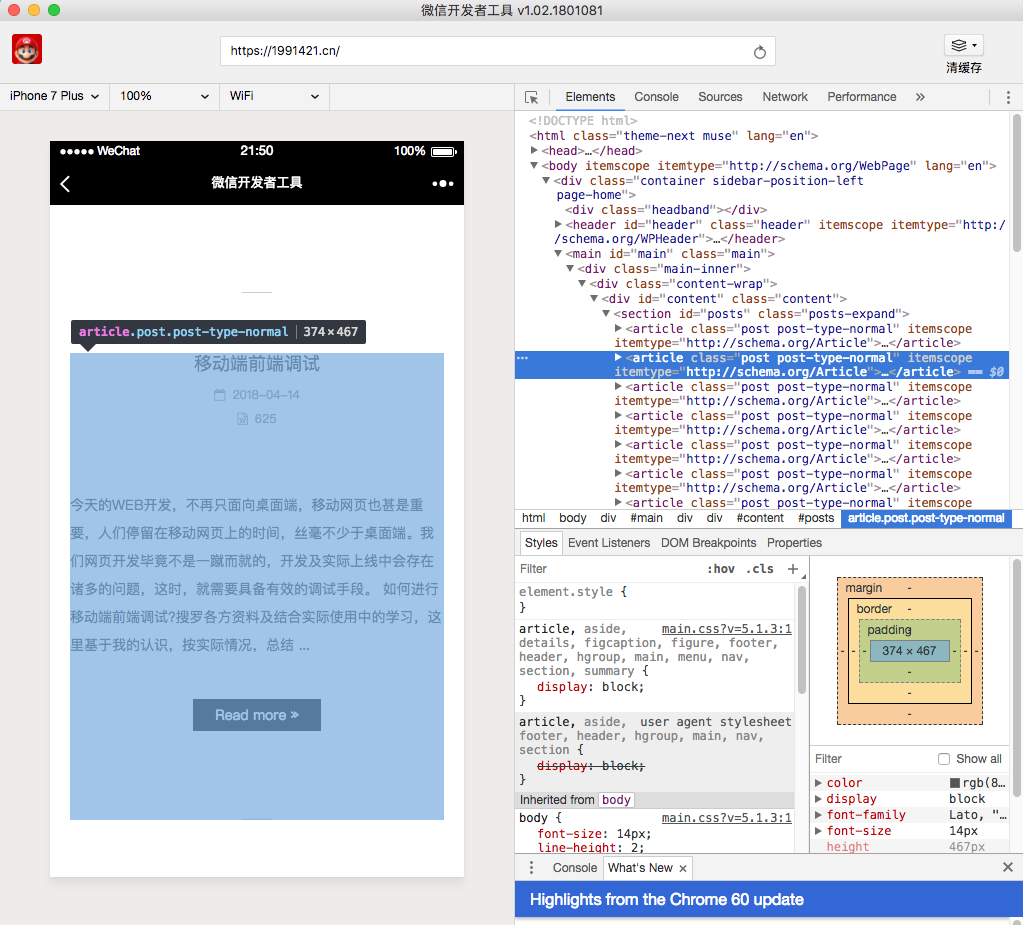Expand the header#header node
1023x925 pixels.
(x=558, y=224)
